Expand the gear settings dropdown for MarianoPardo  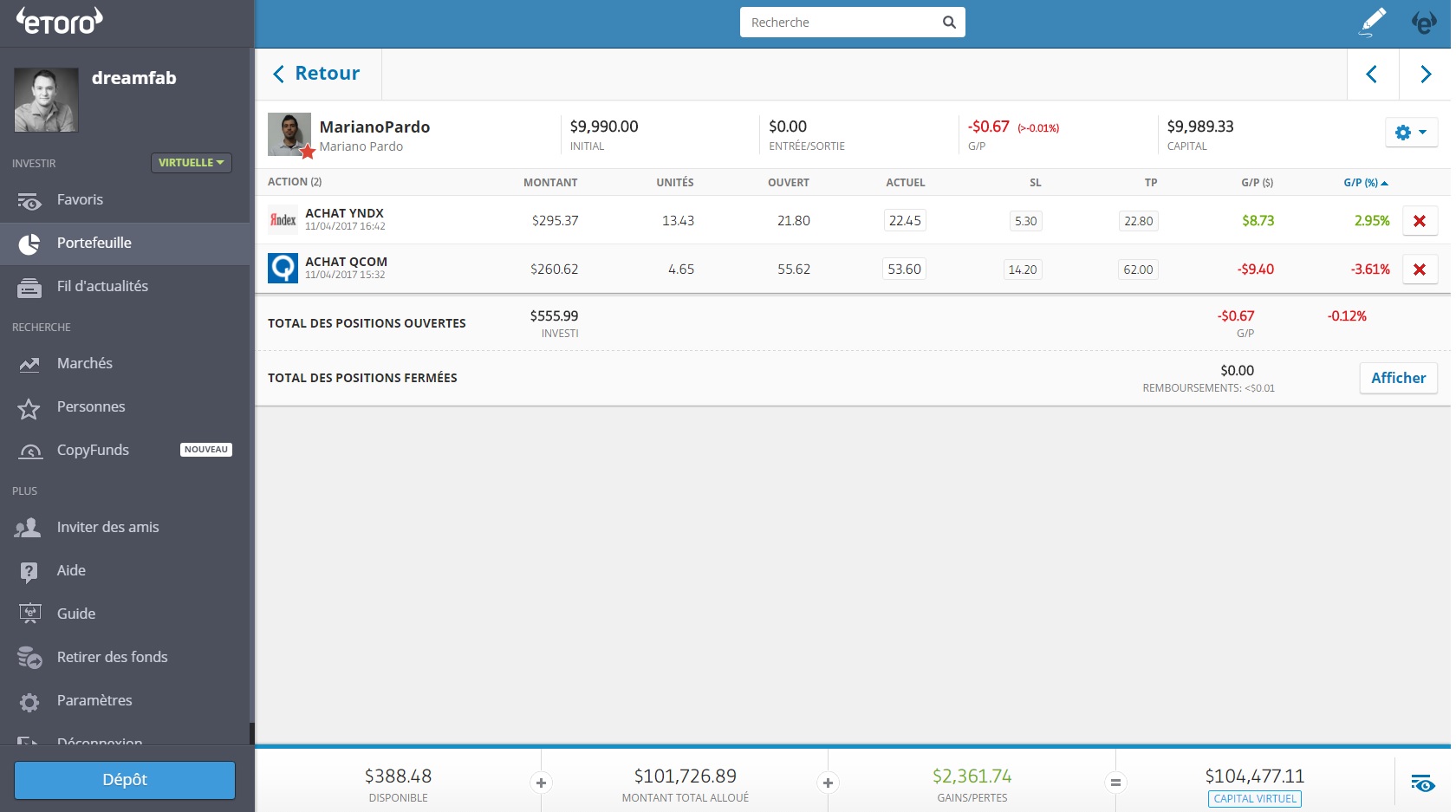(x=1410, y=133)
